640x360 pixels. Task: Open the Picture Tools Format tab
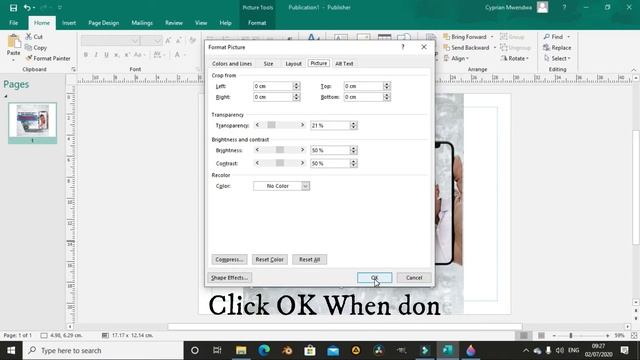[257, 23]
